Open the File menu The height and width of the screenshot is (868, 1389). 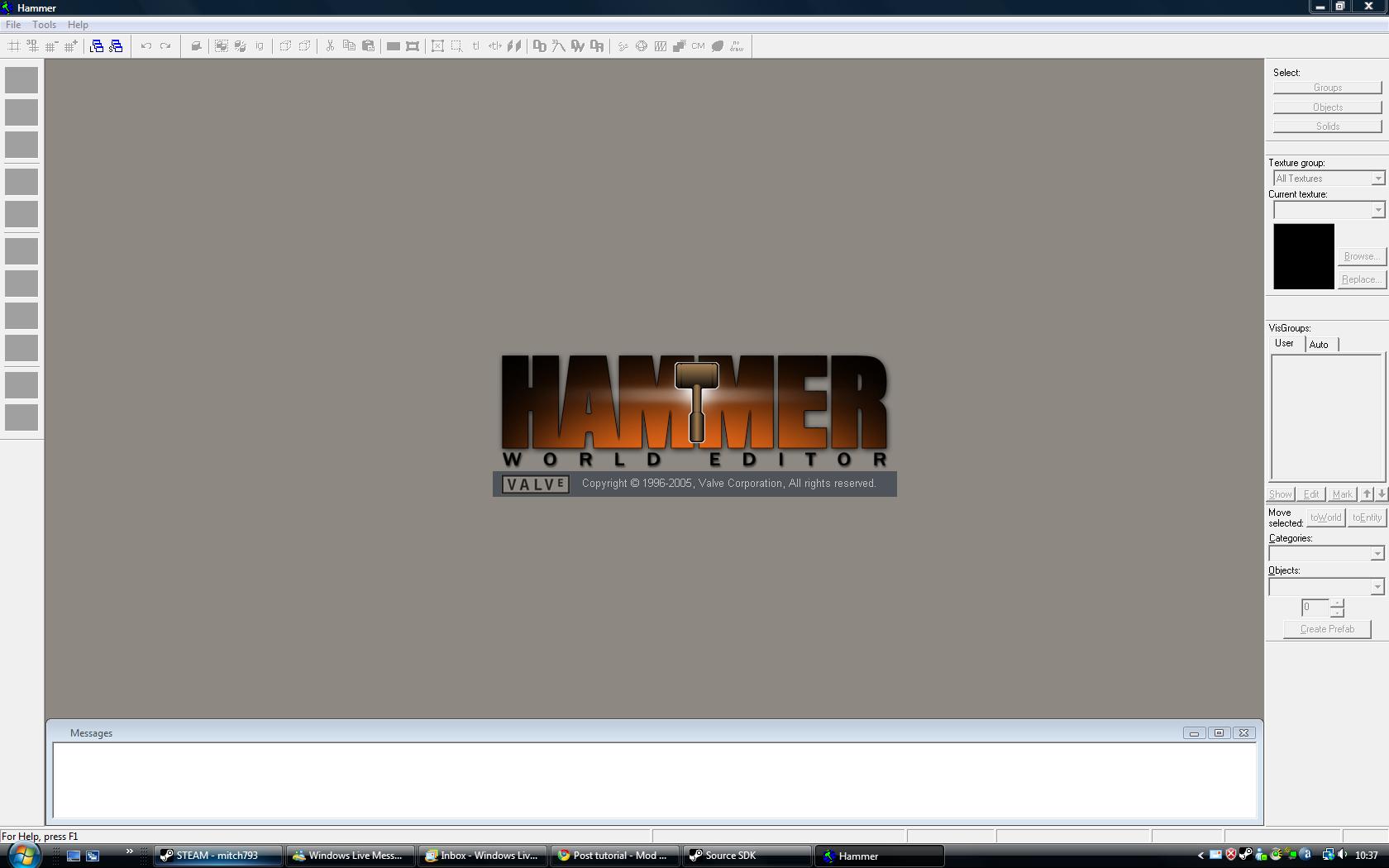point(13,25)
